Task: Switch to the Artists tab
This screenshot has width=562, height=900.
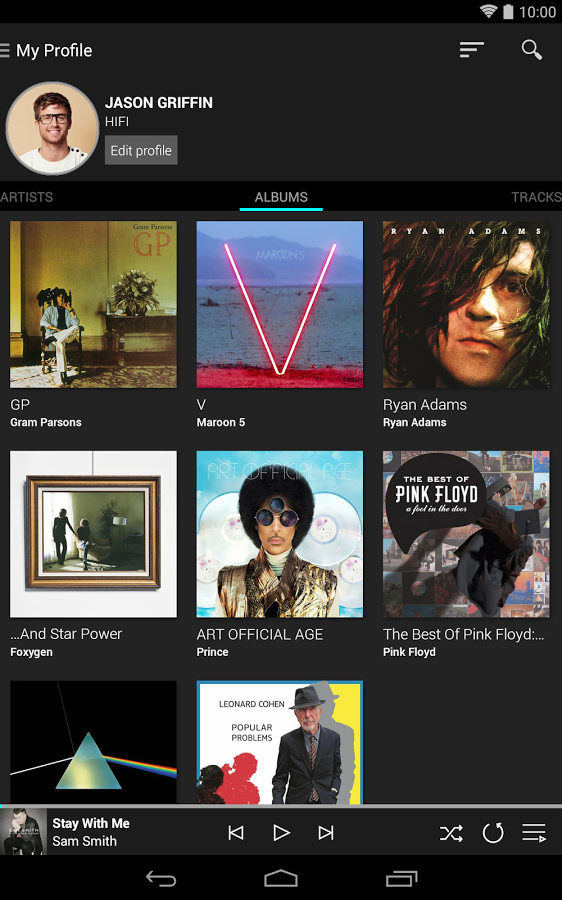Action: 26,197
